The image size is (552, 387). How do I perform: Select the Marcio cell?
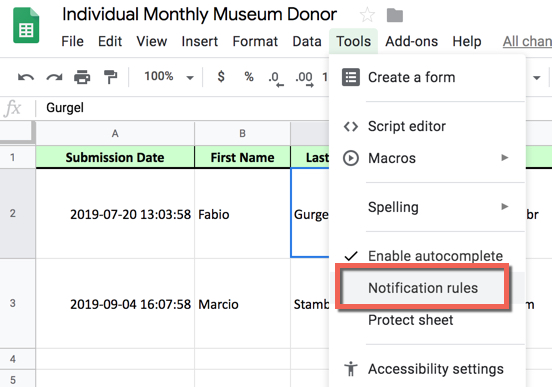coord(242,304)
